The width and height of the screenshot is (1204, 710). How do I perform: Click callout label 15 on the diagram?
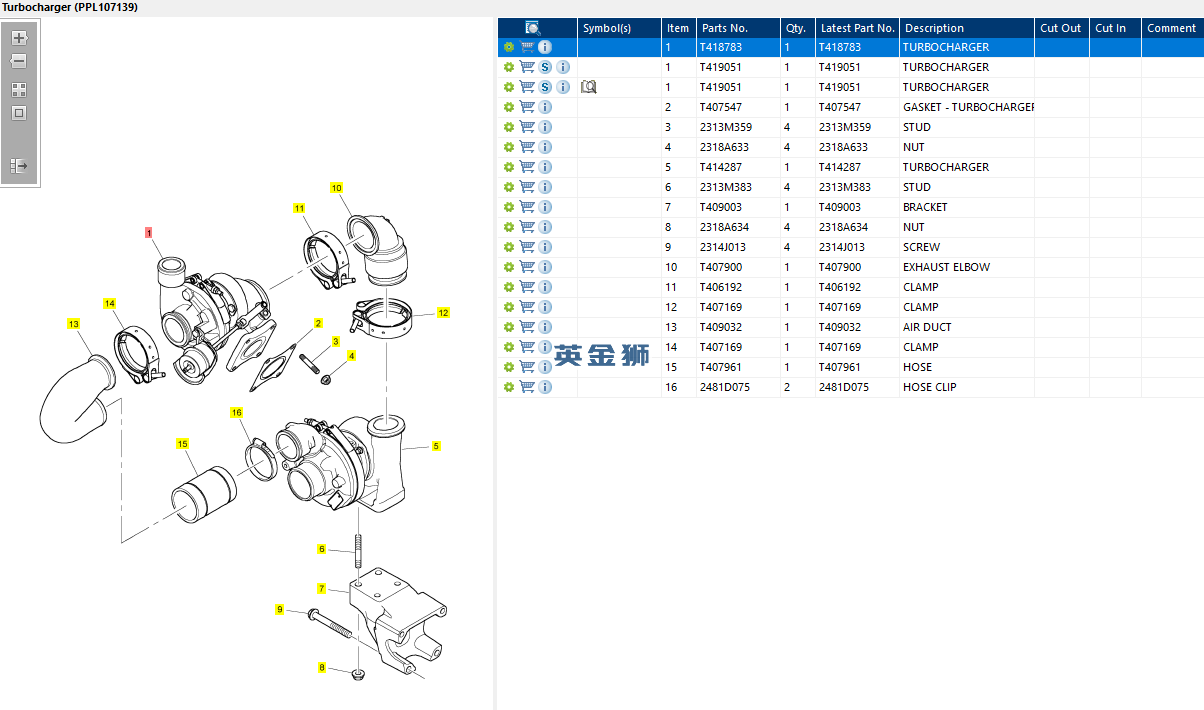click(x=182, y=443)
